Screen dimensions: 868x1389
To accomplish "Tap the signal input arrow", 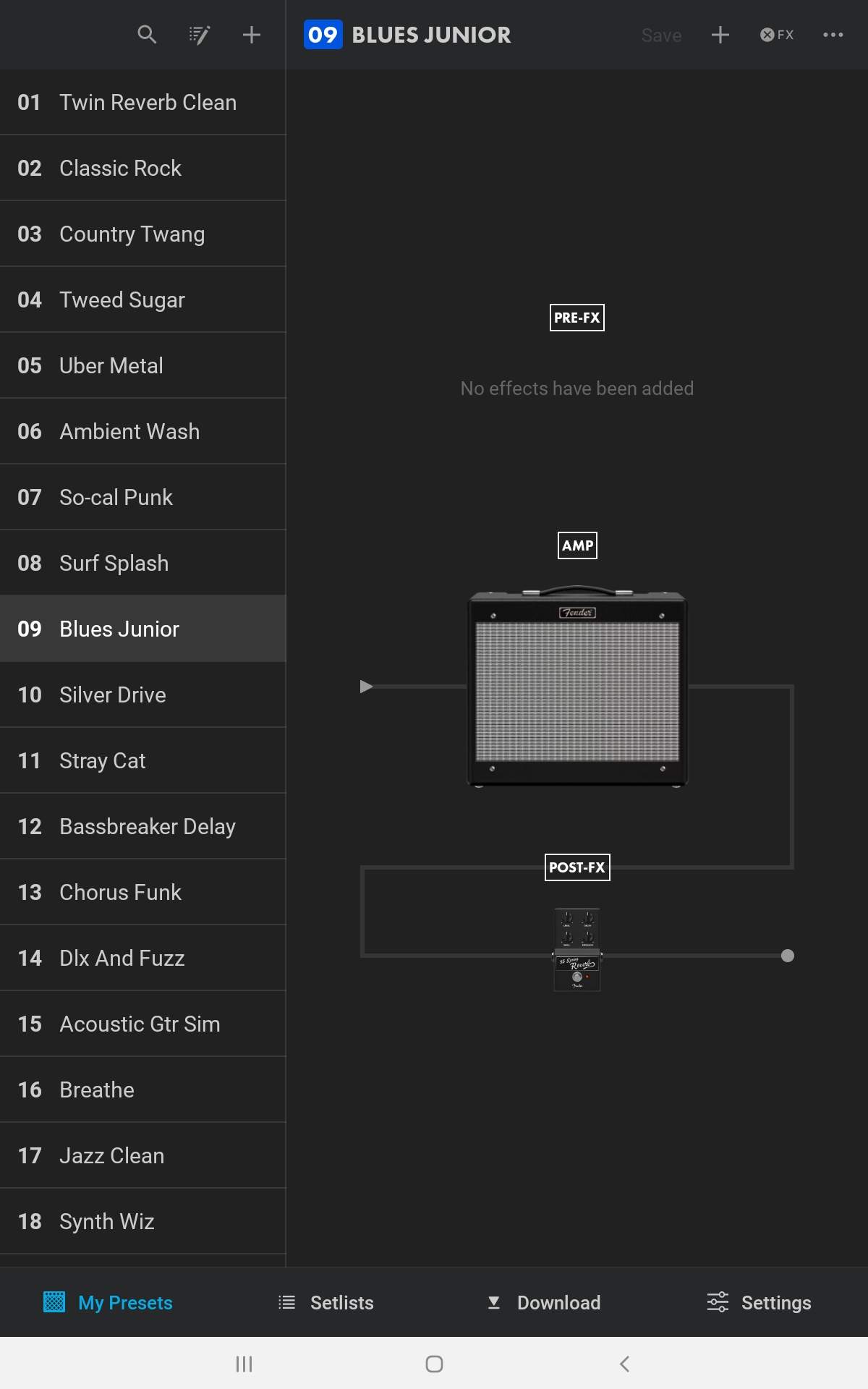I will pyautogui.click(x=366, y=686).
